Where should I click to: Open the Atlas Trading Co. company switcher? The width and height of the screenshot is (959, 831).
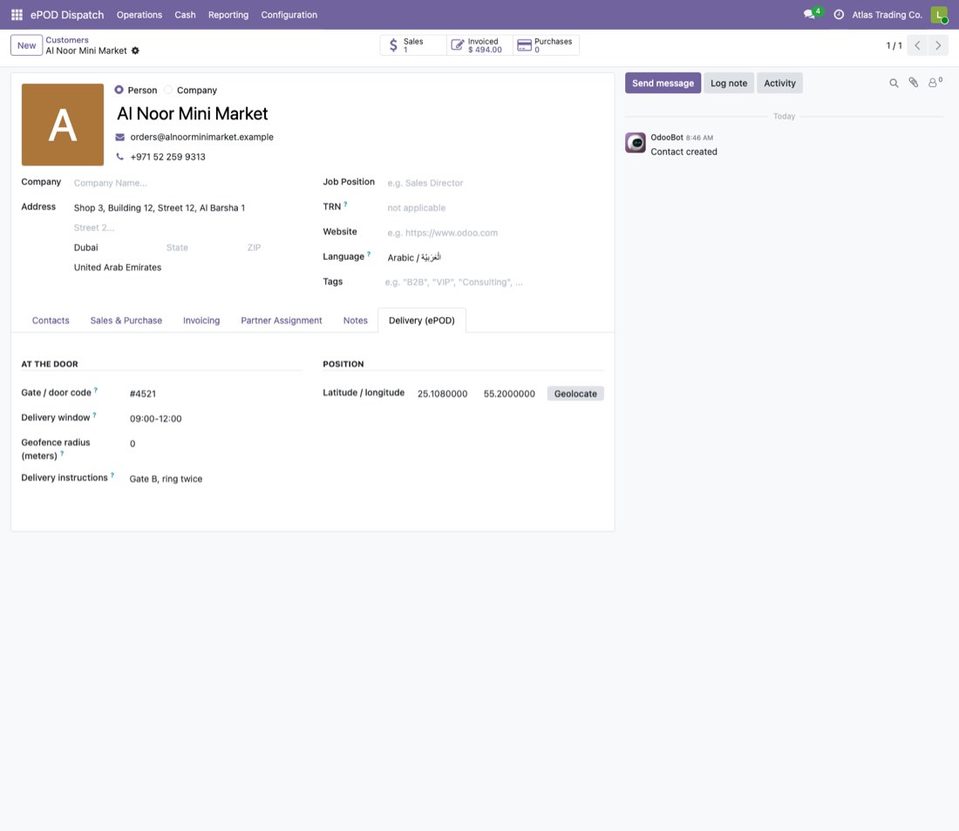coord(887,15)
